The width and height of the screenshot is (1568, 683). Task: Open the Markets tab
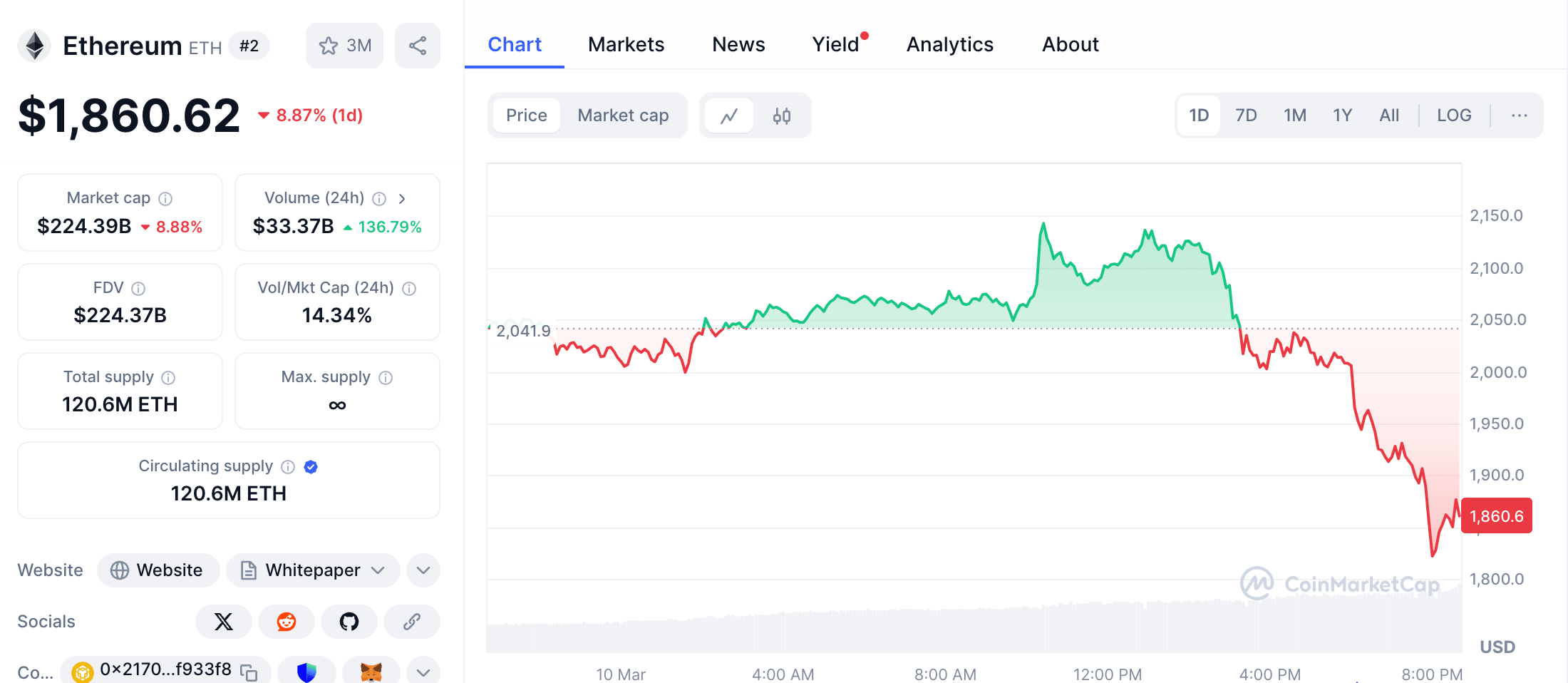click(x=626, y=44)
